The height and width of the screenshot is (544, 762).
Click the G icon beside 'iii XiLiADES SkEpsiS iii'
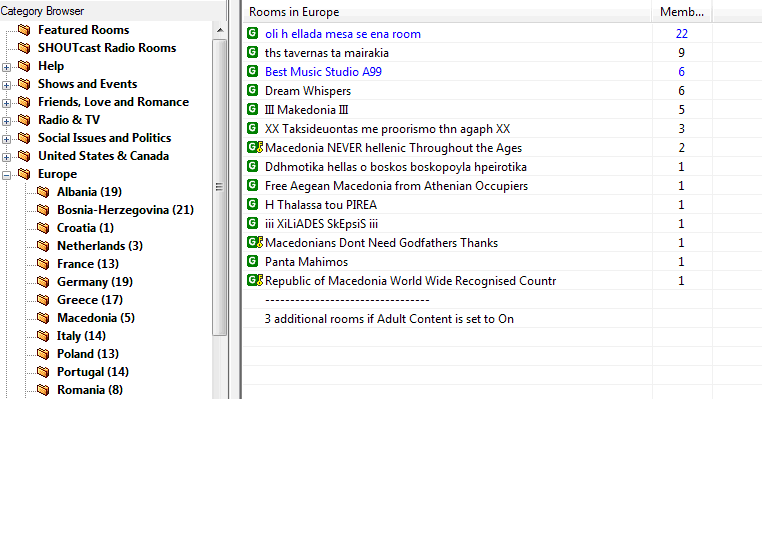[252, 223]
